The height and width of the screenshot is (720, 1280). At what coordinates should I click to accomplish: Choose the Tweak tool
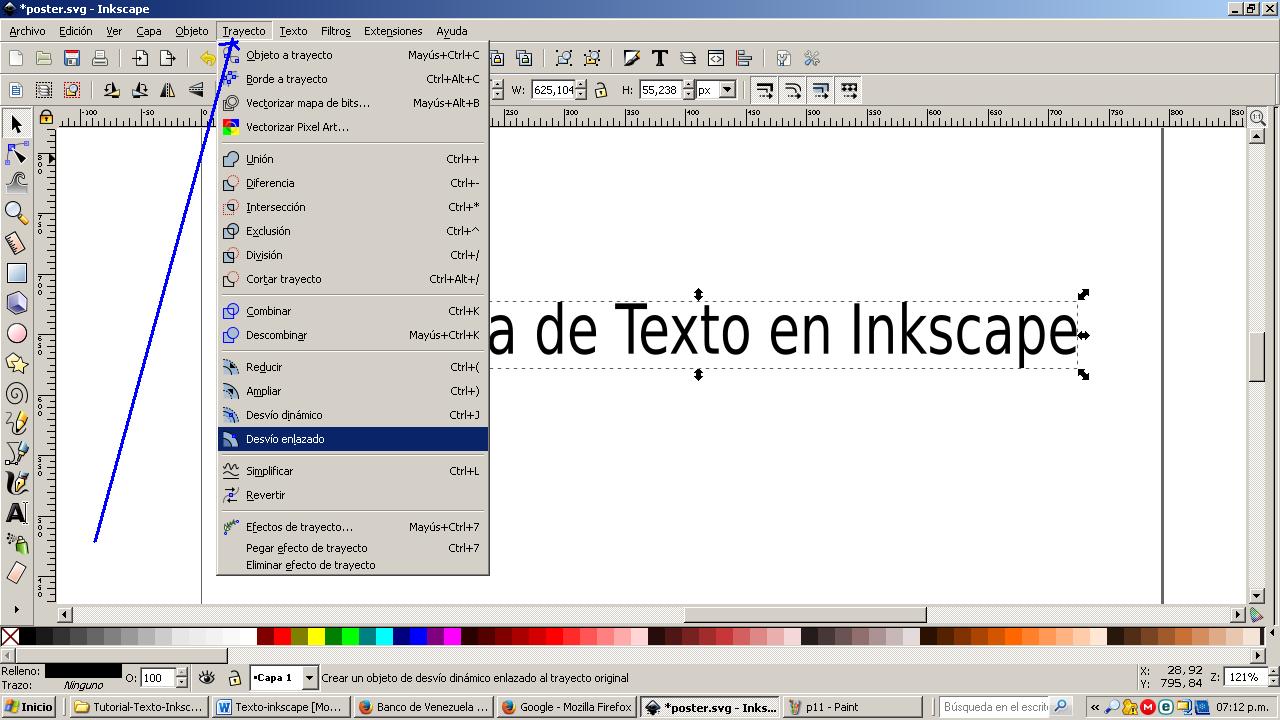pyautogui.click(x=16, y=182)
